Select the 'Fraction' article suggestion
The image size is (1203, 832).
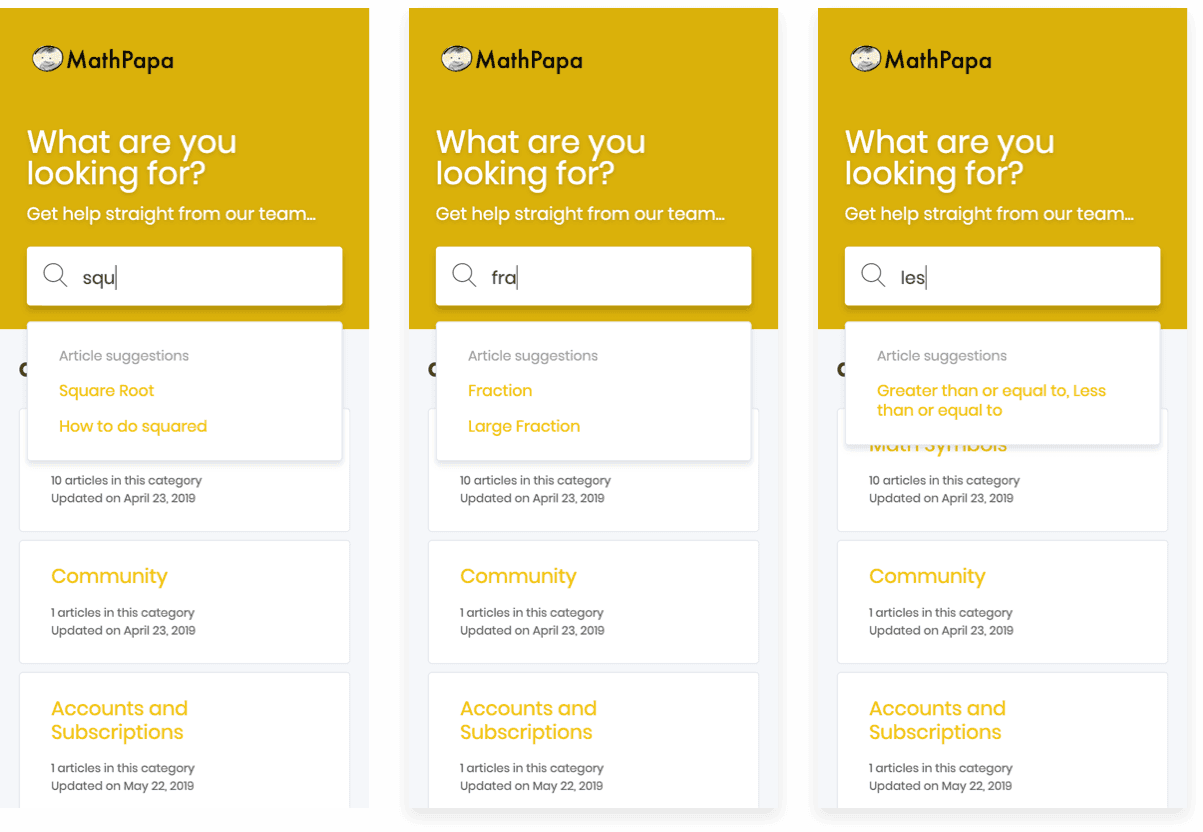[500, 390]
